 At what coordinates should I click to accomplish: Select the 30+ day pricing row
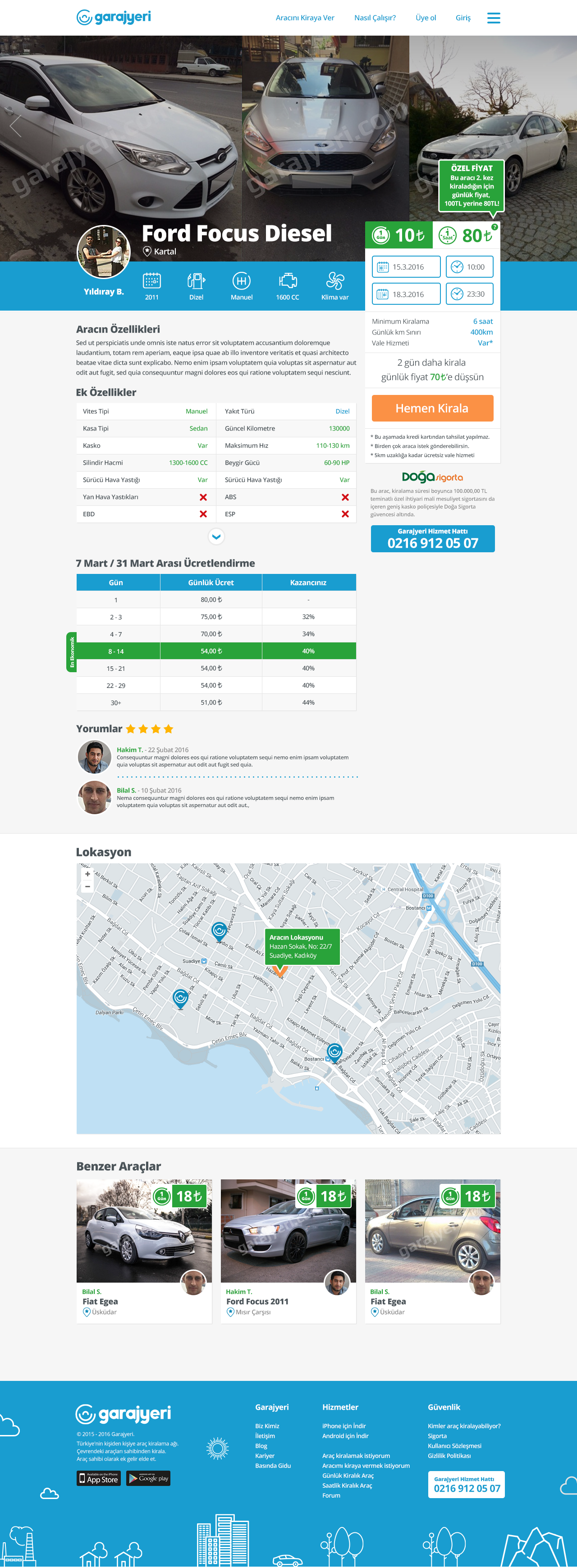point(216,702)
